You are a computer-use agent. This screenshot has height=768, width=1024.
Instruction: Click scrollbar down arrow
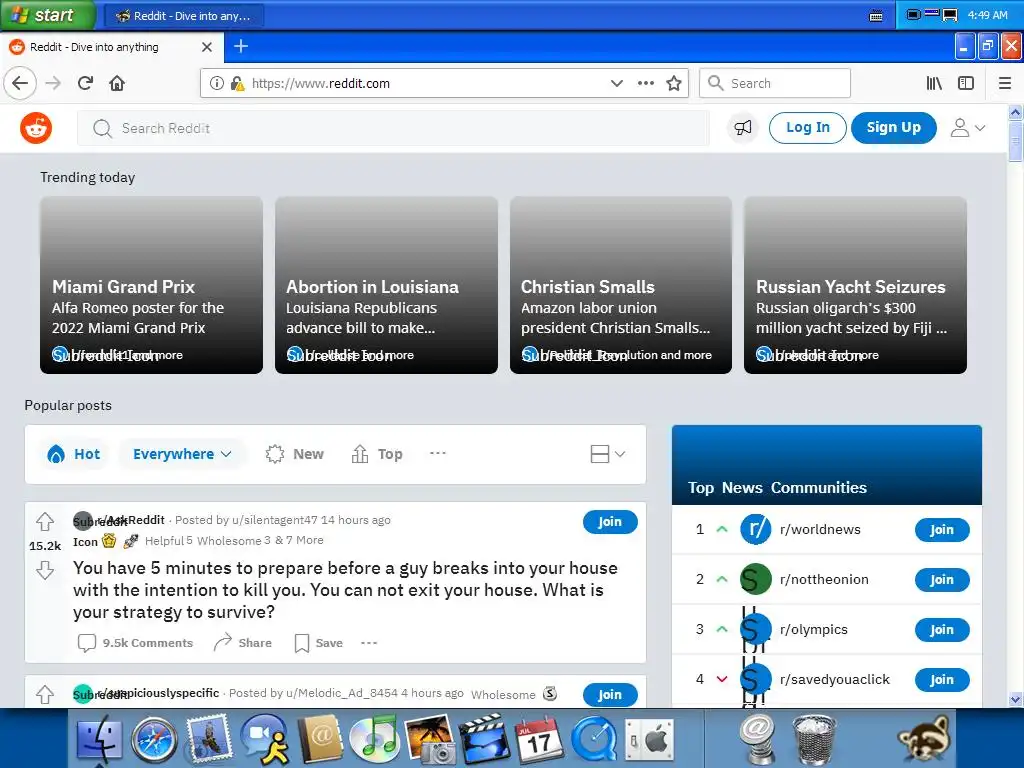[x=1016, y=699]
